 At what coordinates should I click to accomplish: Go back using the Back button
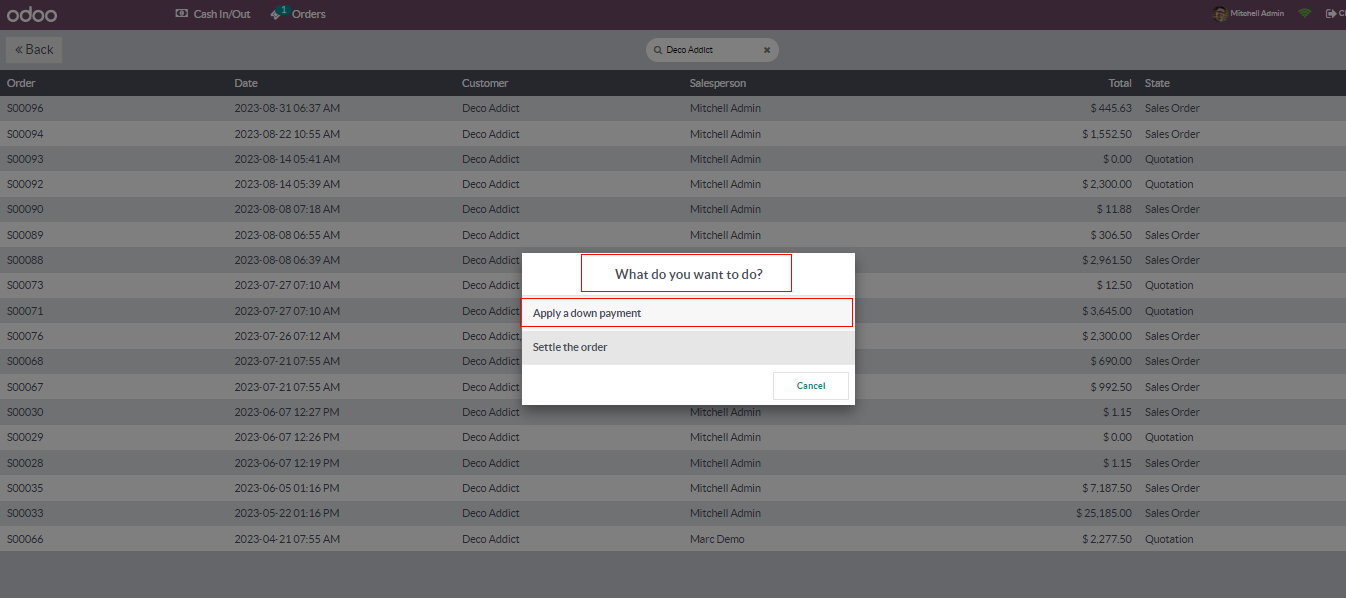coord(34,50)
